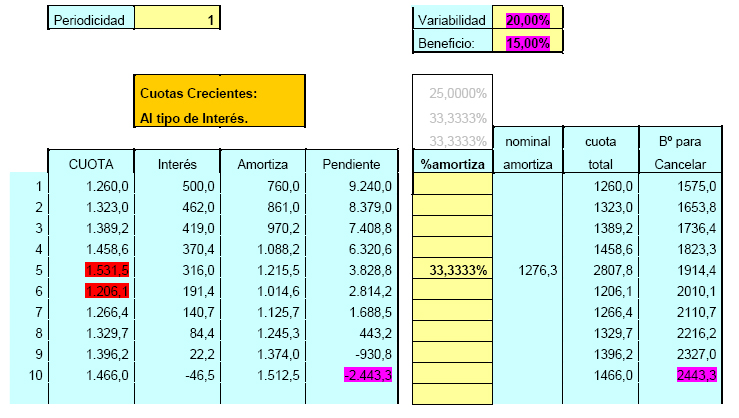The width and height of the screenshot is (739, 418).
Task: Click the %amortiza header cell
Action: coord(453,163)
